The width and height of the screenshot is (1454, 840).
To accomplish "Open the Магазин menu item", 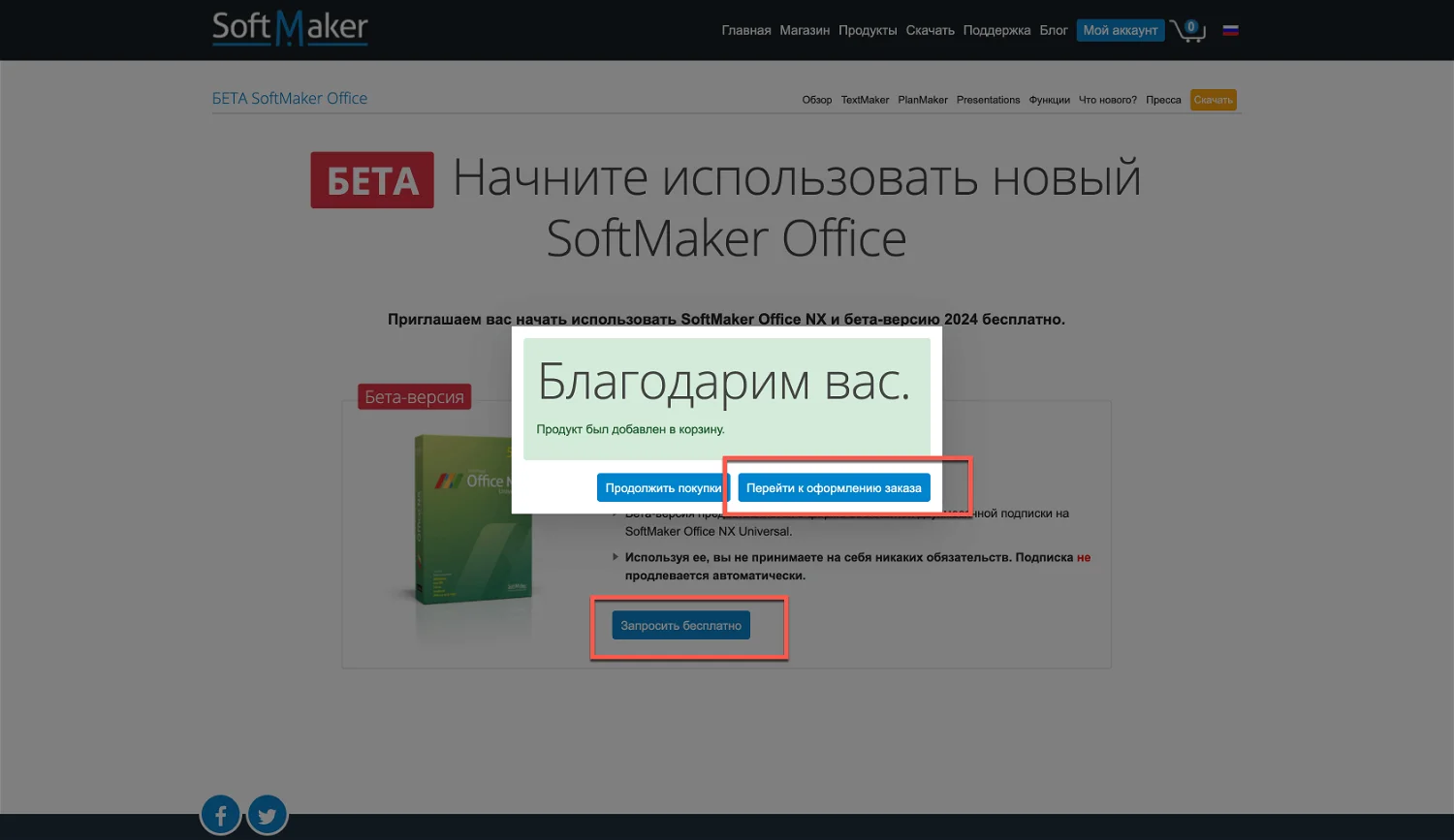I will pos(805,30).
